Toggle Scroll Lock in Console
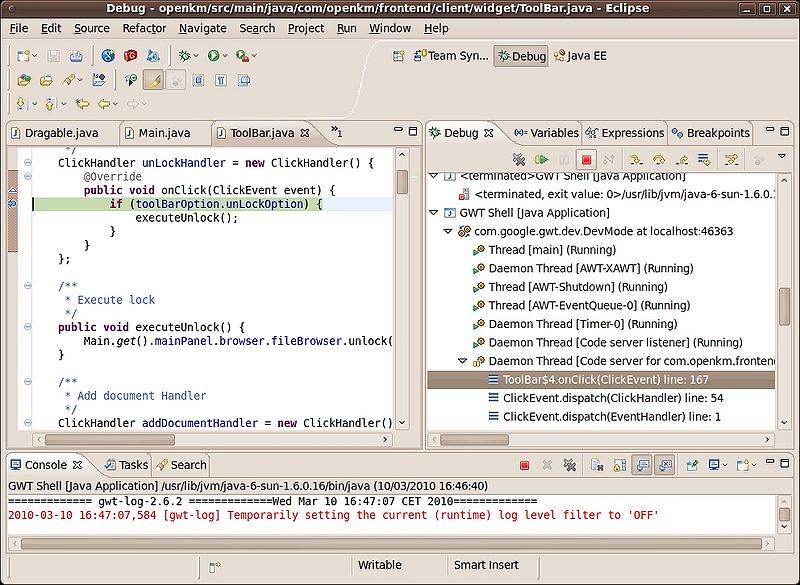This screenshot has width=800, height=585. (619, 465)
